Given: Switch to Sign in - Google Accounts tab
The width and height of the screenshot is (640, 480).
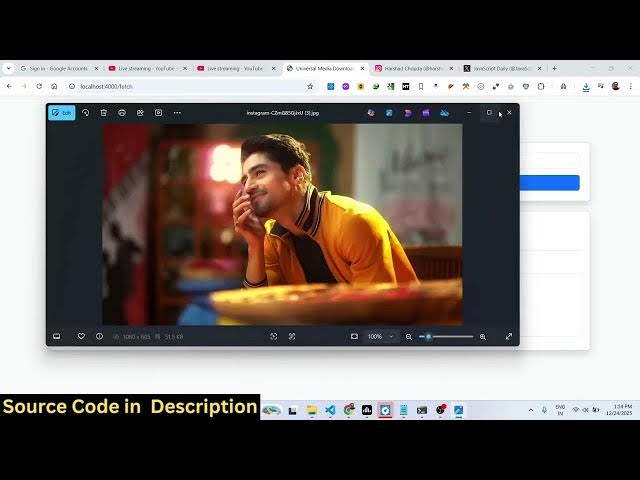Looking at the screenshot, I should point(59,69).
